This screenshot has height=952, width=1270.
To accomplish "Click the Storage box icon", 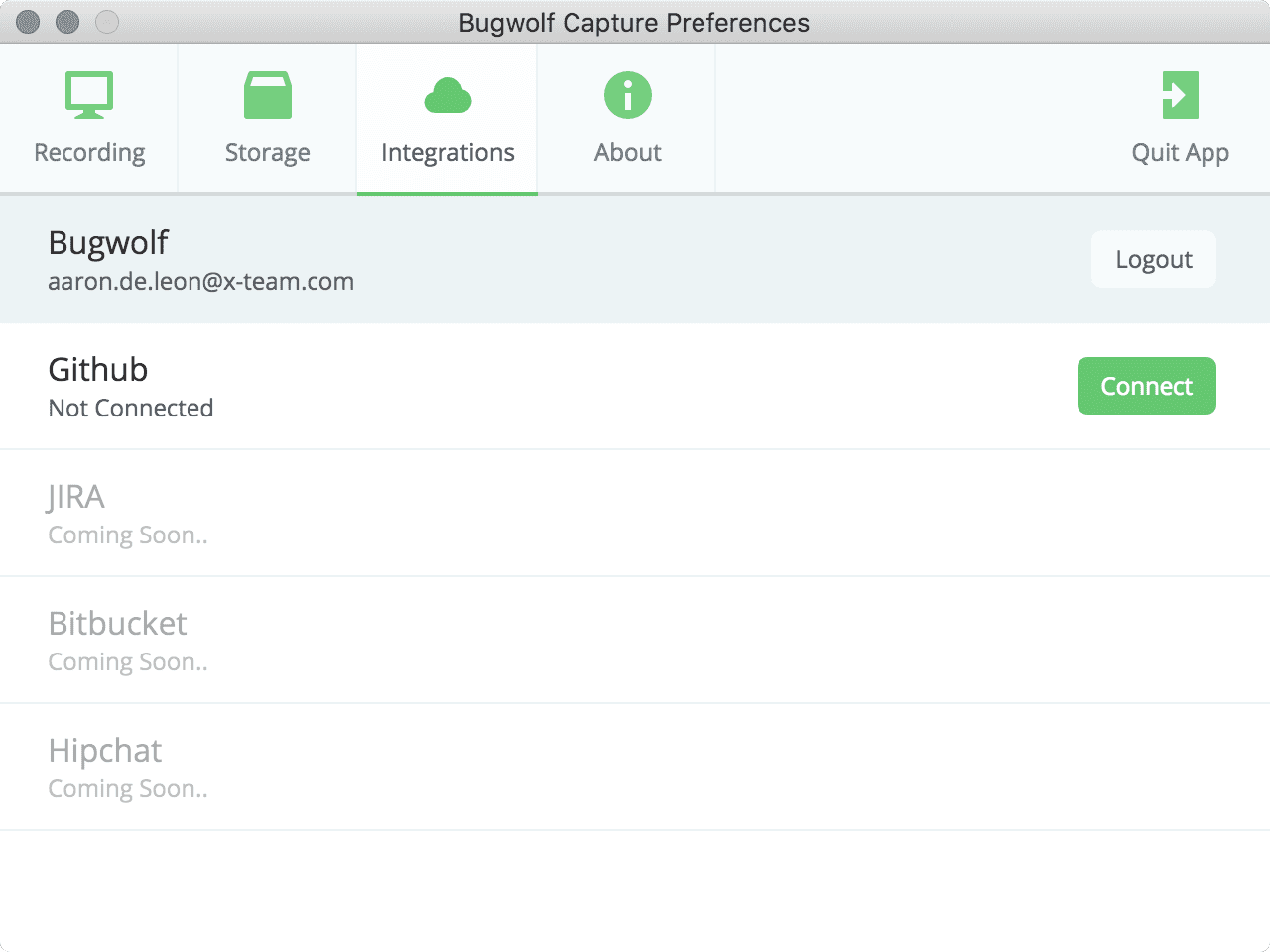I will (x=267, y=93).
